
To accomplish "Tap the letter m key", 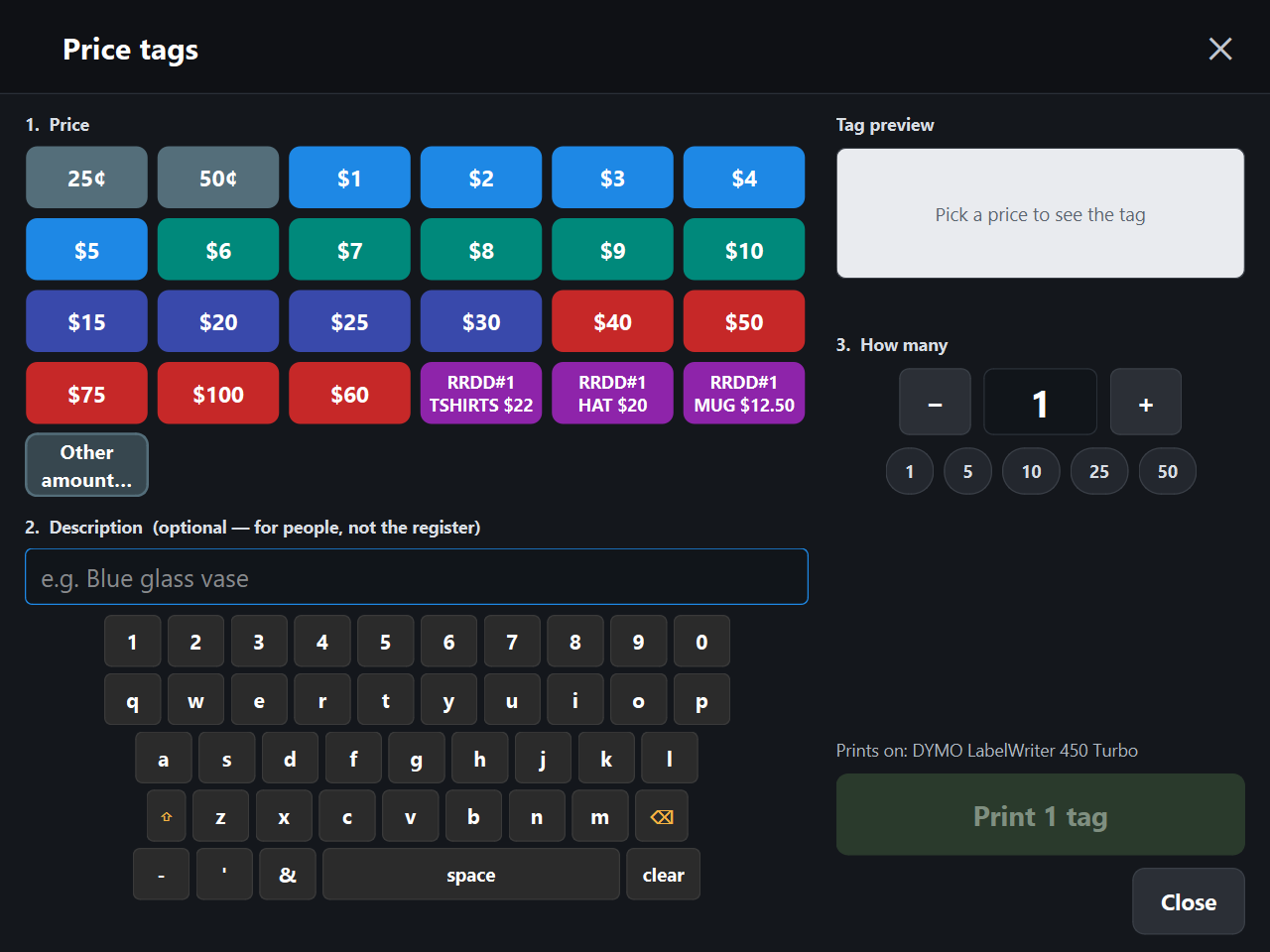I will click(600, 816).
